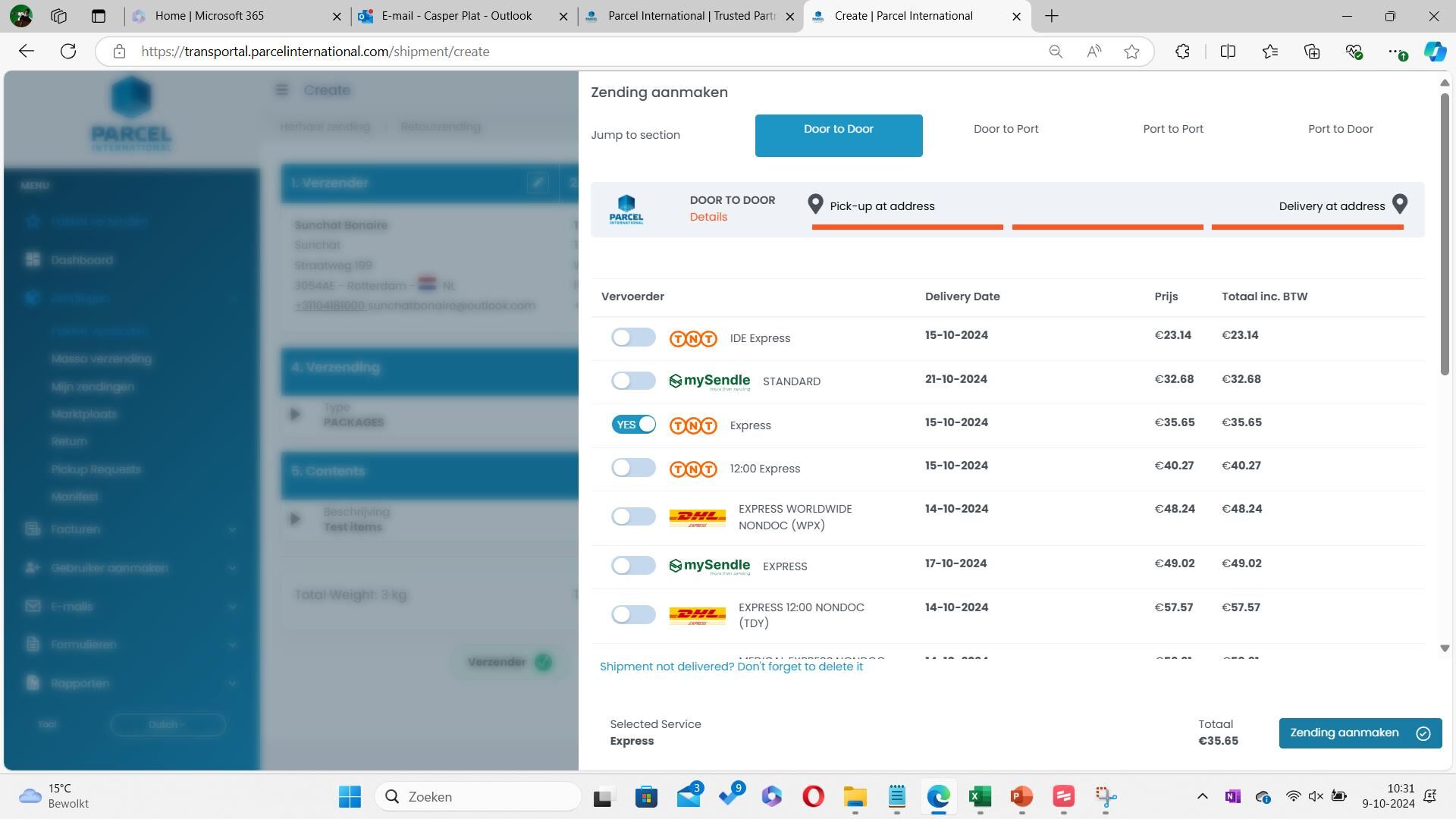Click the browser refresh icon
Image resolution: width=1456 pixels, height=819 pixels.
pyautogui.click(x=68, y=52)
